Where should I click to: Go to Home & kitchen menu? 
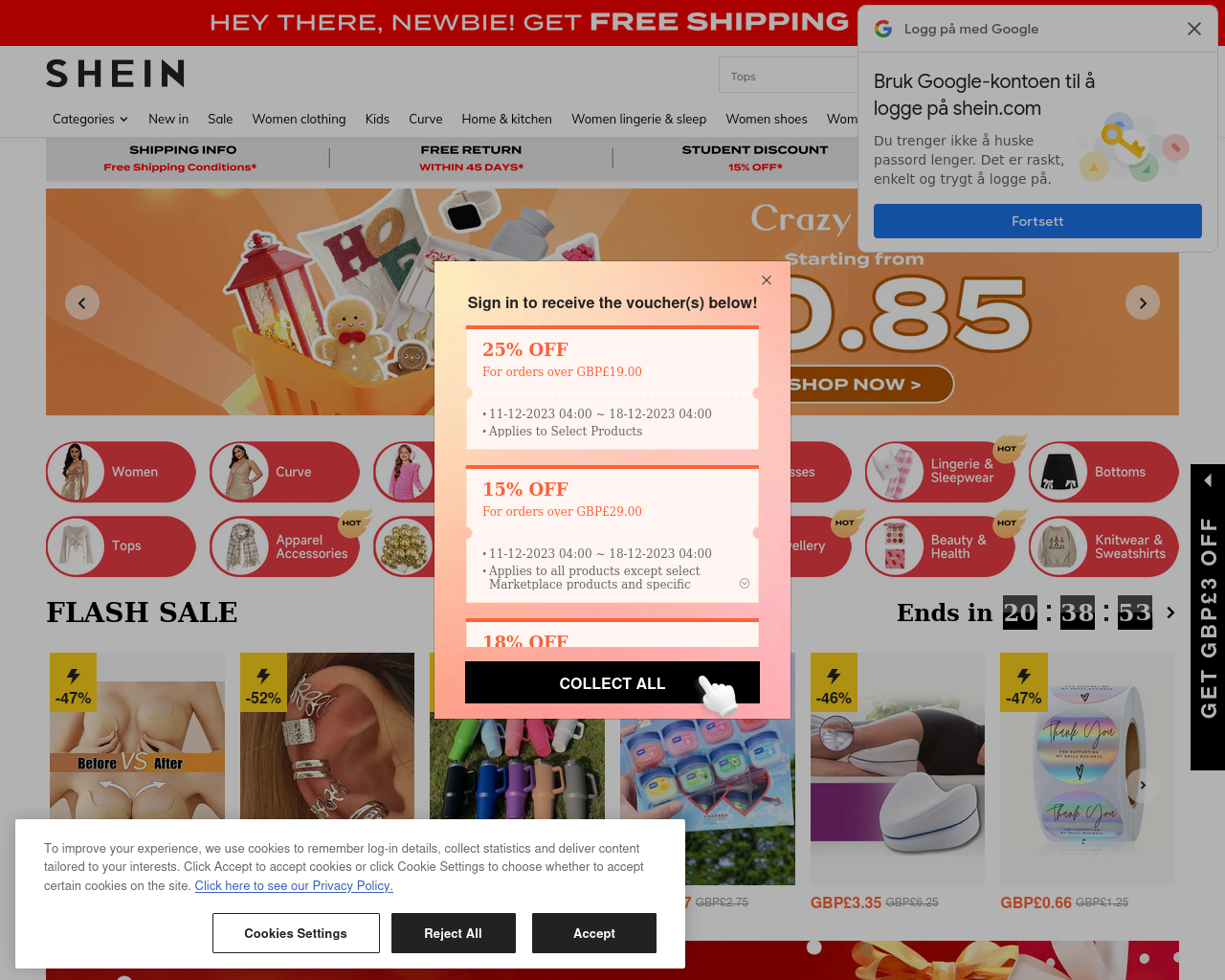coord(506,119)
